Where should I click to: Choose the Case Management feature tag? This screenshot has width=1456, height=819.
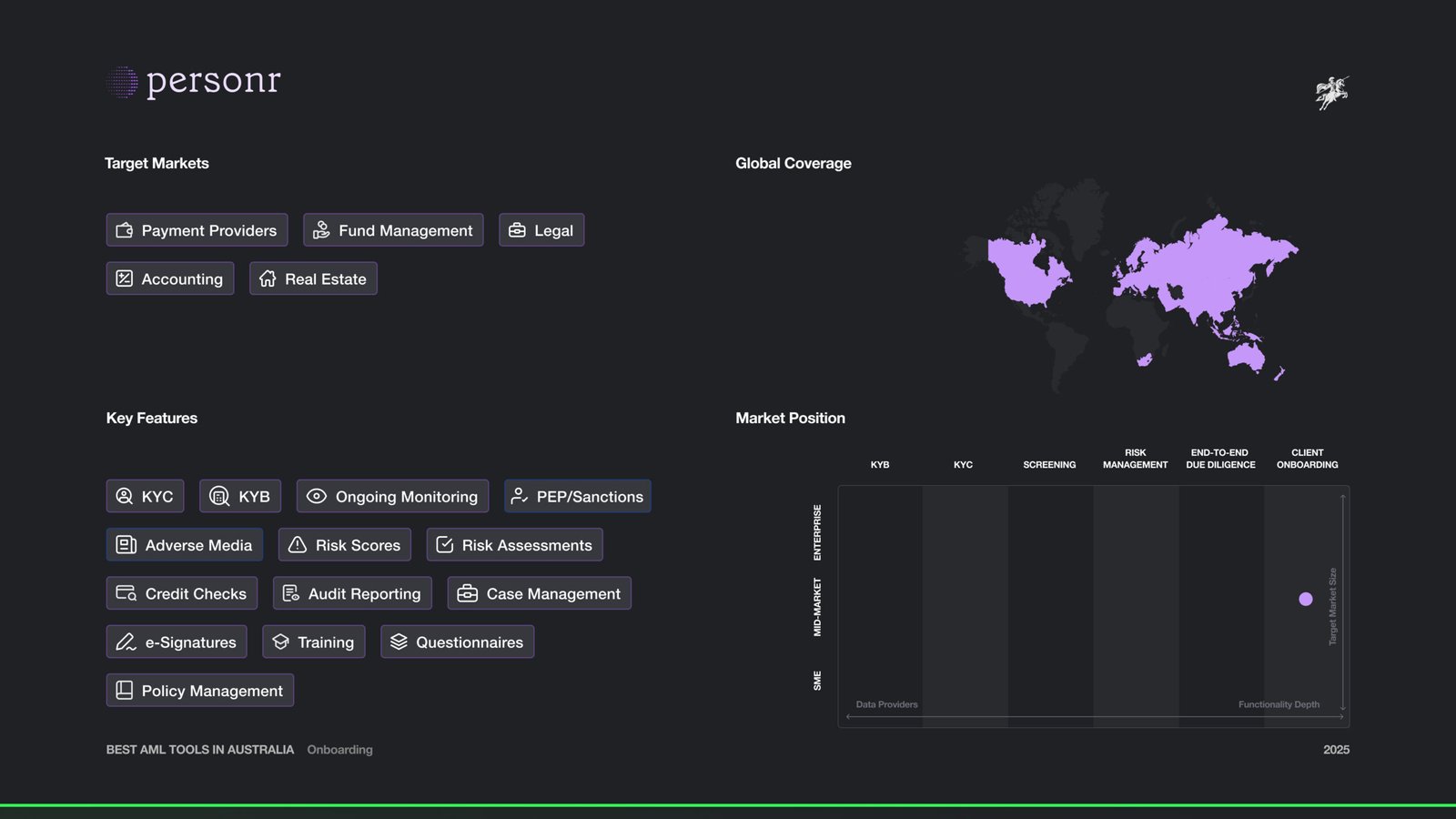point(540,593)
